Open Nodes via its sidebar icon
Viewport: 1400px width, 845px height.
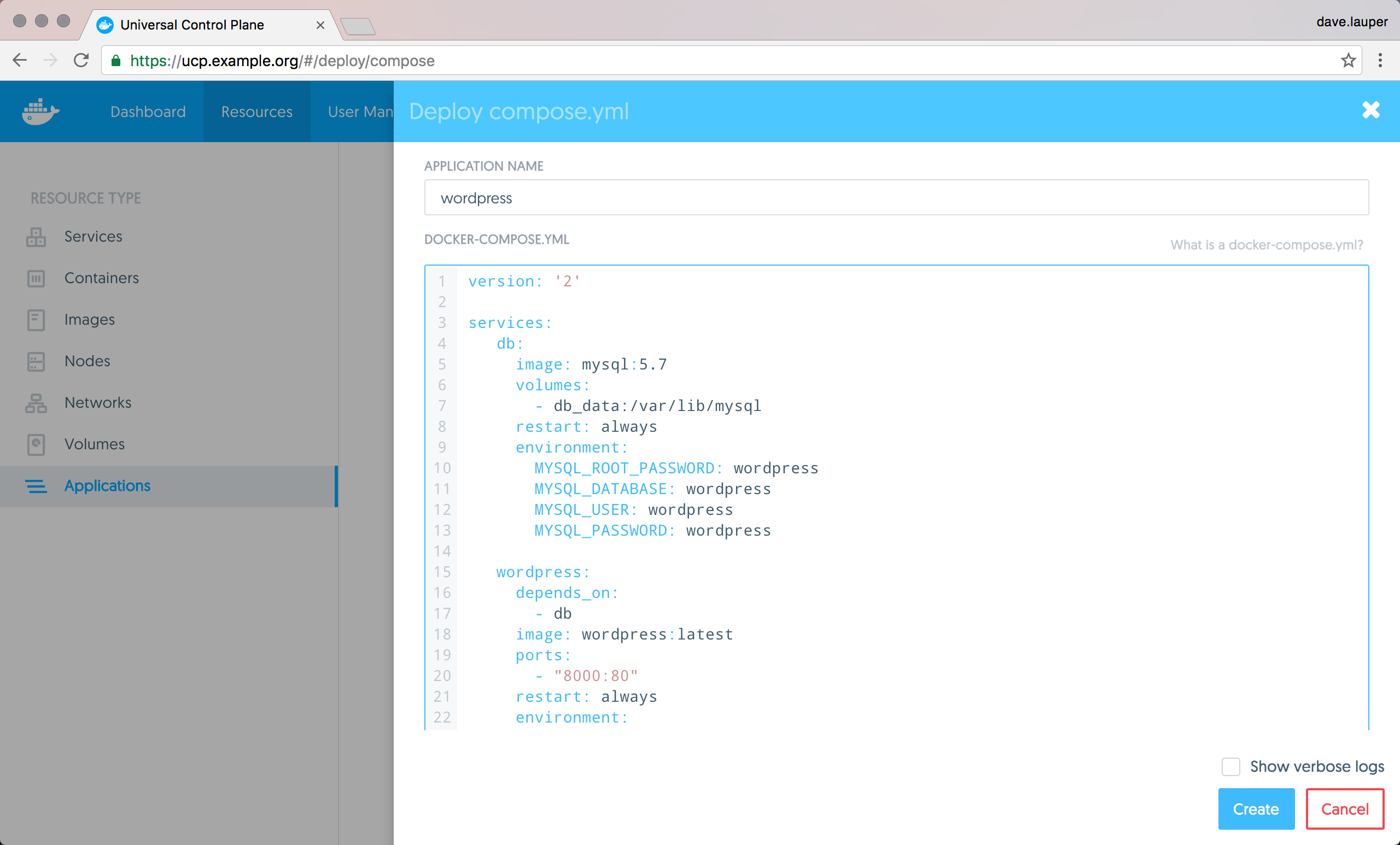point(36,361)
